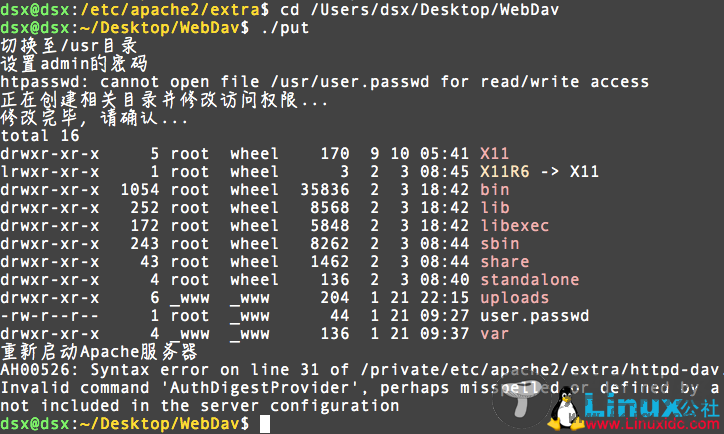Viewport: 724px width, 434px height.
Task: Click the 'cd /Users/dsx/Desktop/WebDav' command
Action: coord(419,9)
